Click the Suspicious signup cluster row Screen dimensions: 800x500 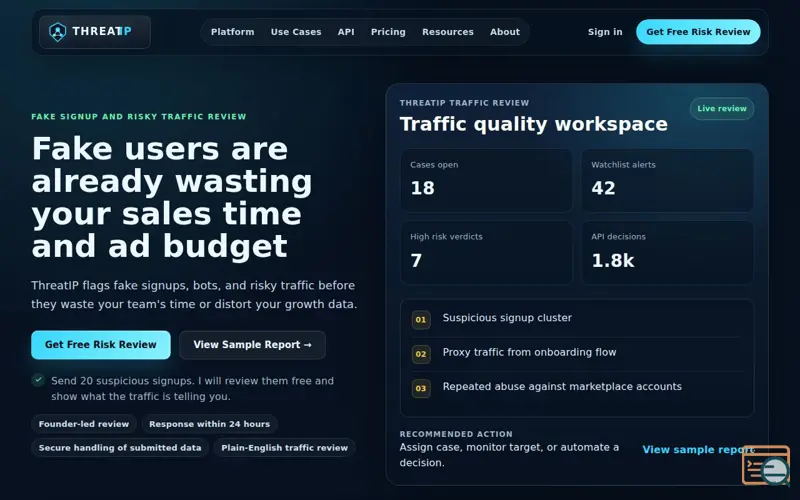(x=577, y=319)
